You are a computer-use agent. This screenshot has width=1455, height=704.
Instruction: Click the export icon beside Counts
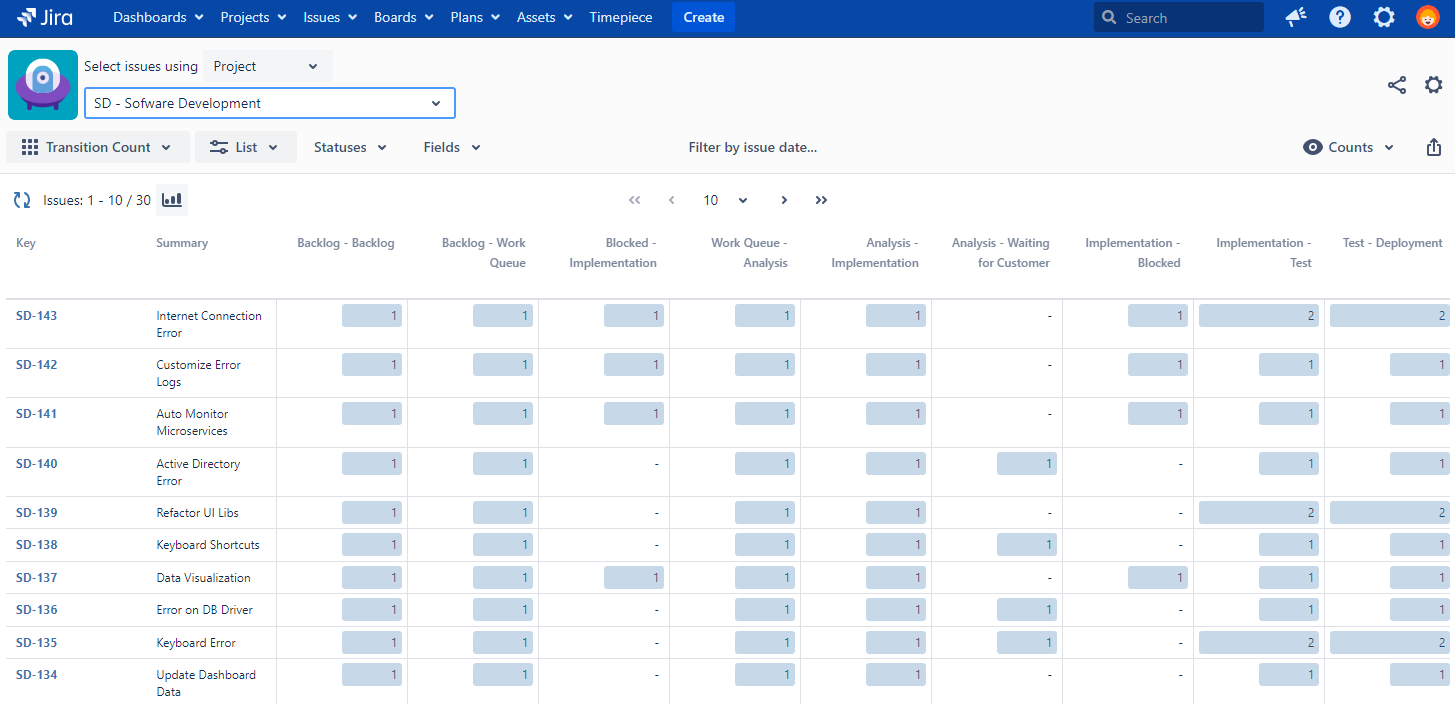point(1433,147)
